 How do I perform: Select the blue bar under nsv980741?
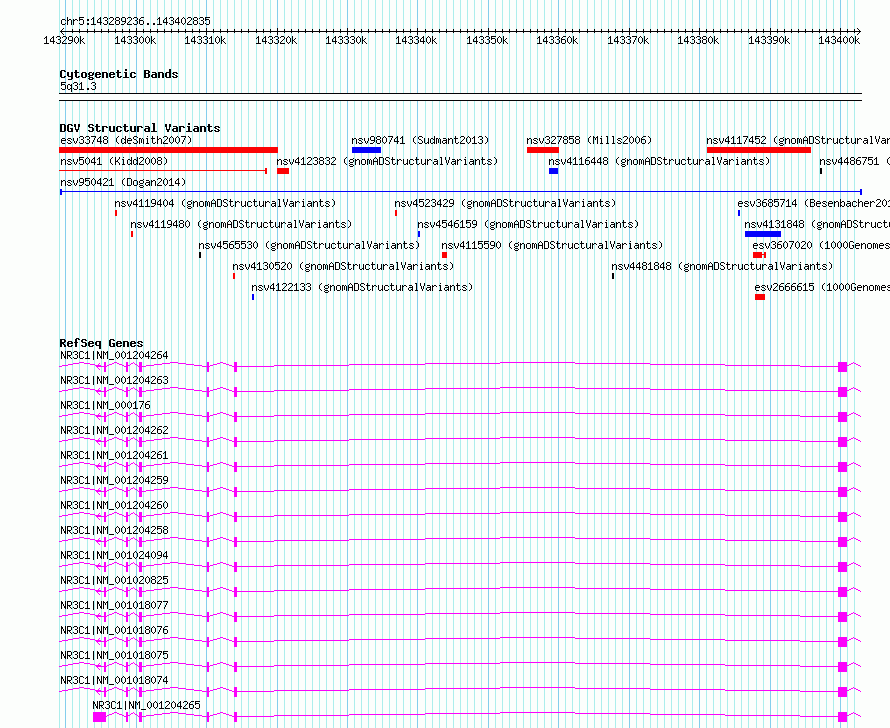(x=366, y=150)
